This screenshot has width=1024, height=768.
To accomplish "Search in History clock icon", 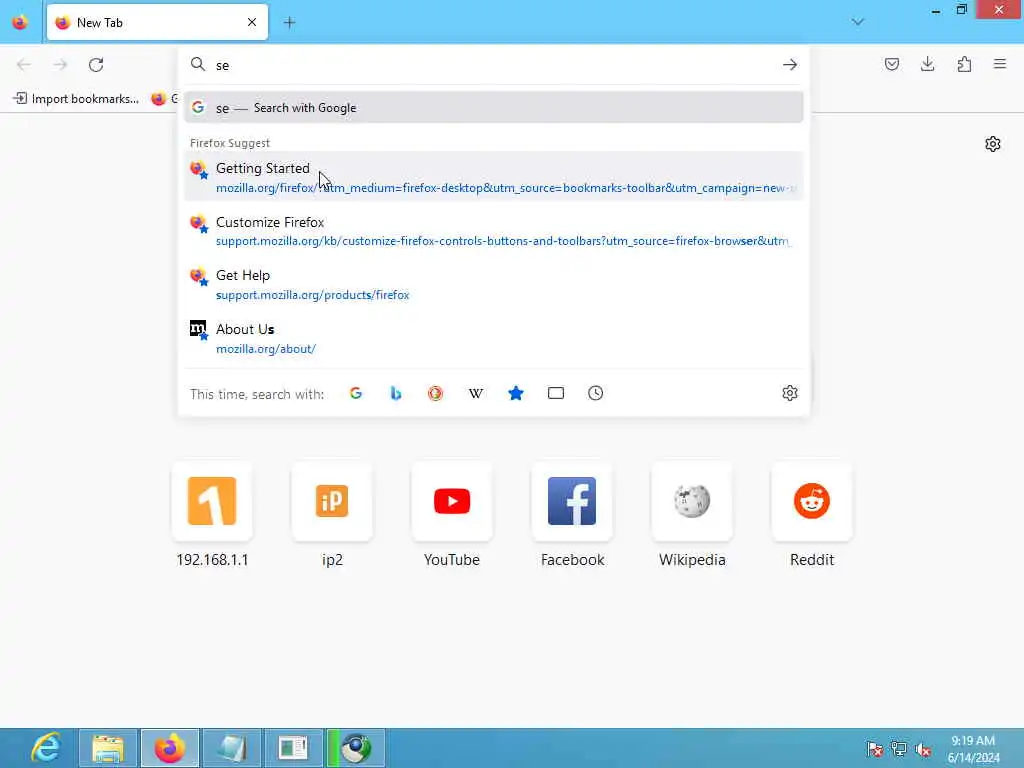I will pos(596,393).
